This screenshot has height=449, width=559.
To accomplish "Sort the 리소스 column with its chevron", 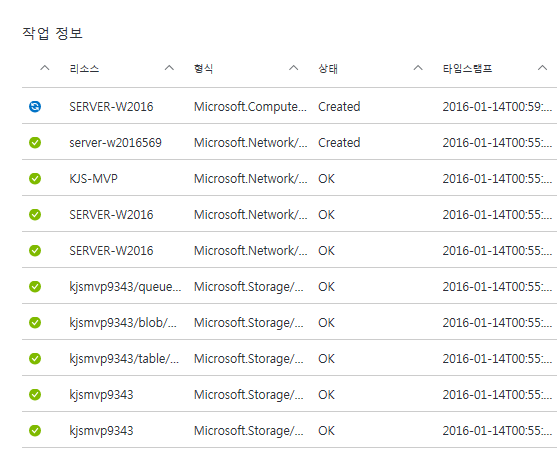I will (169, 68).
